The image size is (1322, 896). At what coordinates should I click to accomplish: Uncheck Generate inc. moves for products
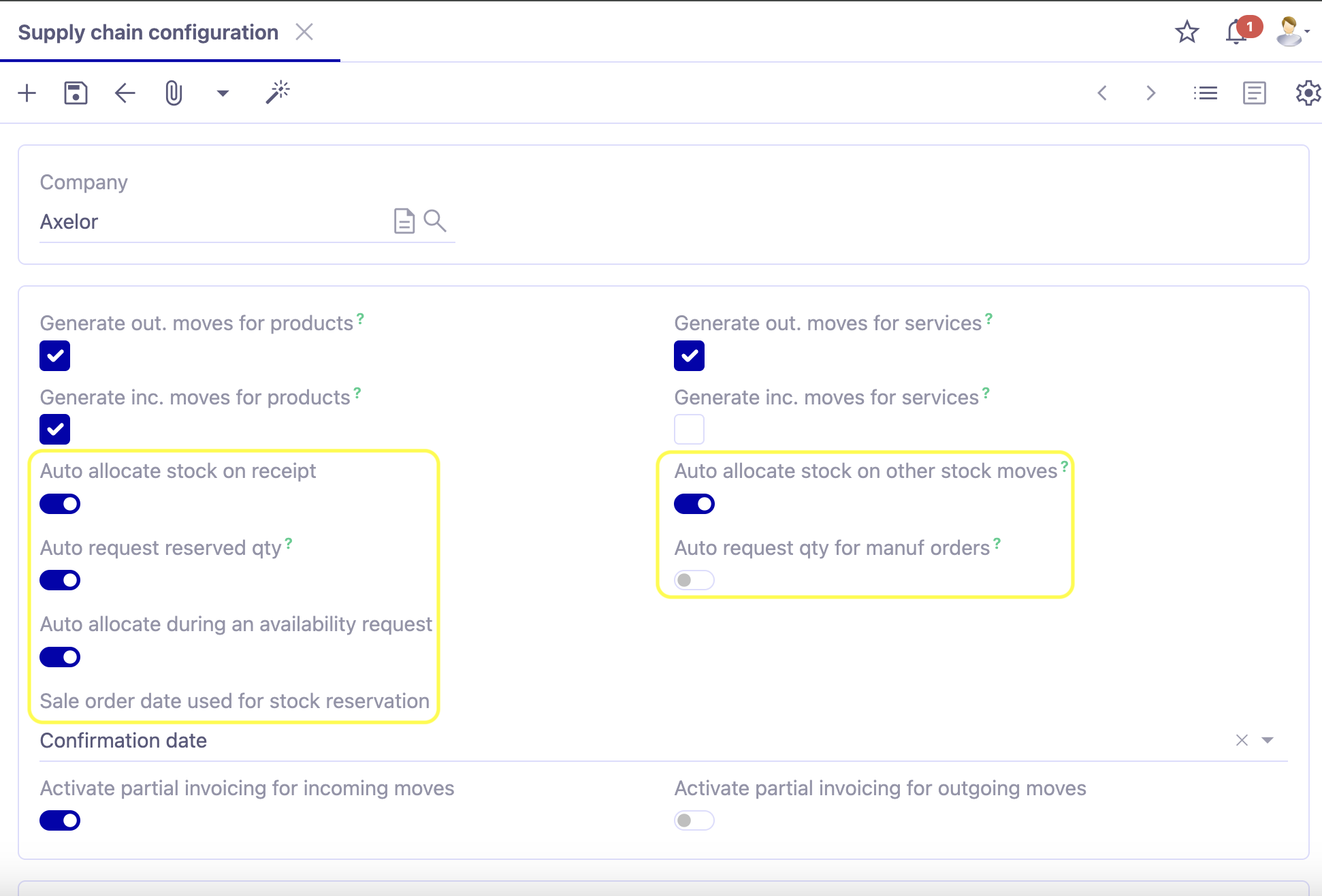coord(54,429)
